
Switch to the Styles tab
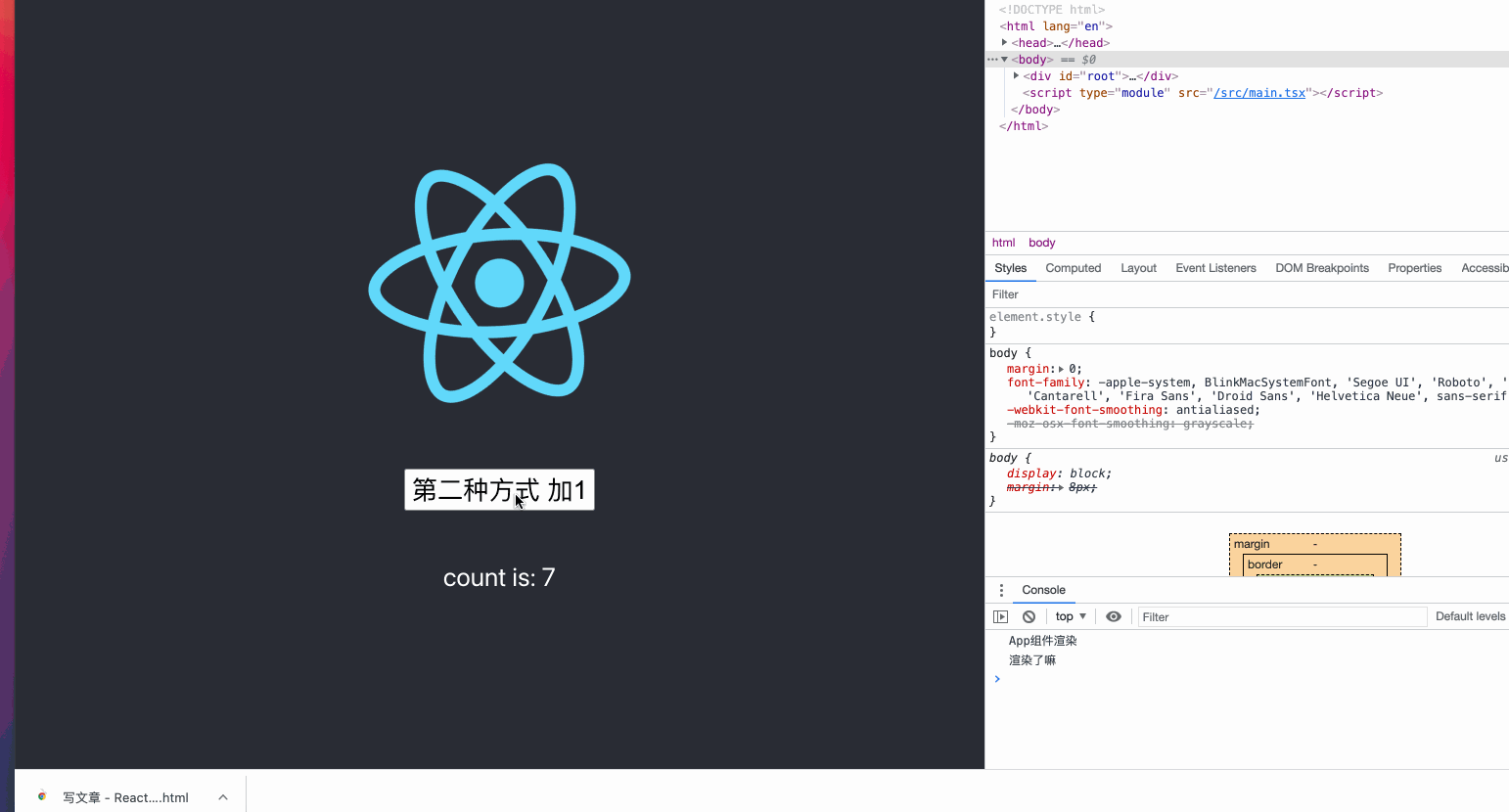[1010, 268]
